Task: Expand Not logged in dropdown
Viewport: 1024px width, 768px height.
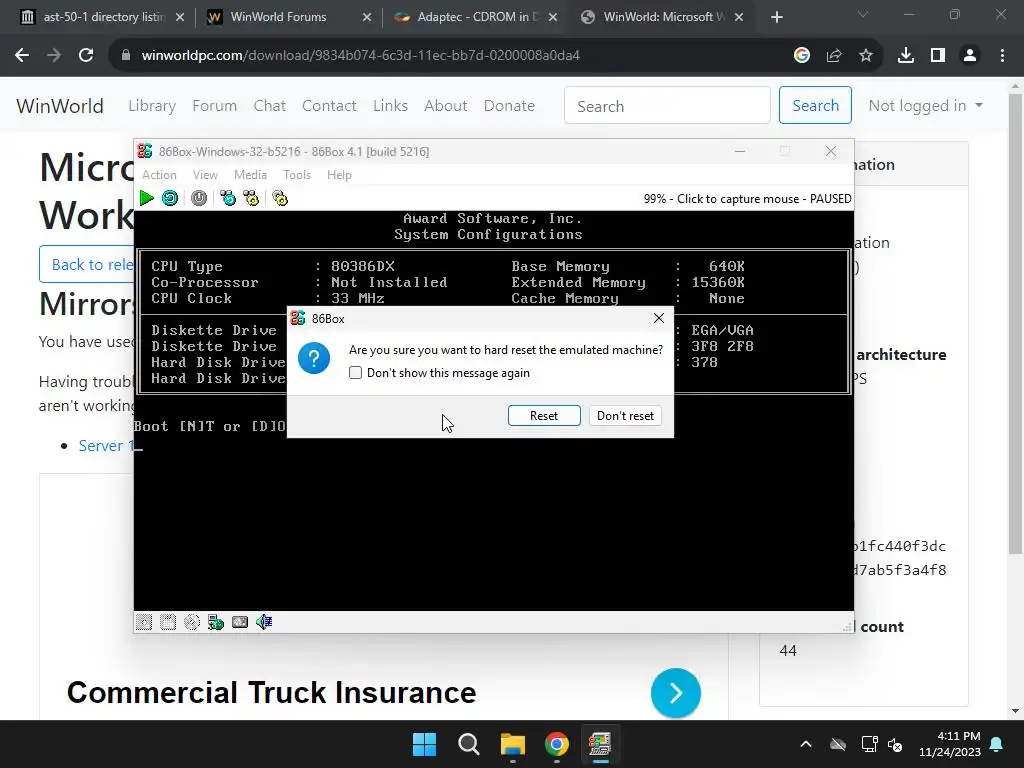Action: point(925,106)
